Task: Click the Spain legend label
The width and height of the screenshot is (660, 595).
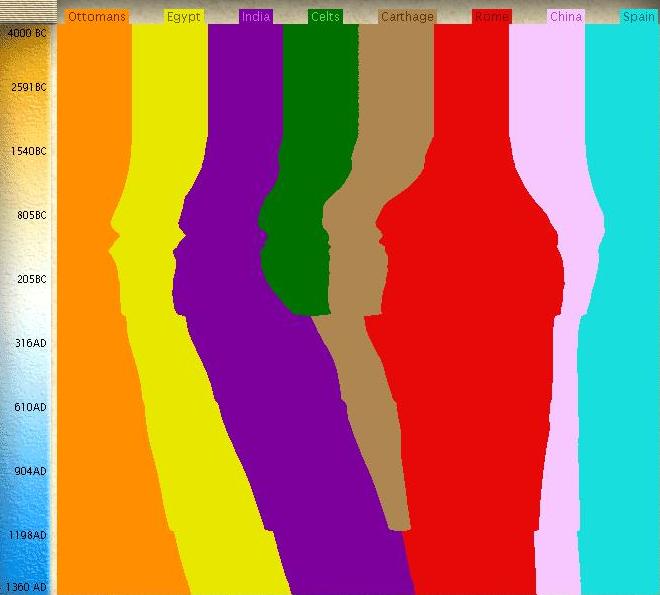Action: pos(639,16)
